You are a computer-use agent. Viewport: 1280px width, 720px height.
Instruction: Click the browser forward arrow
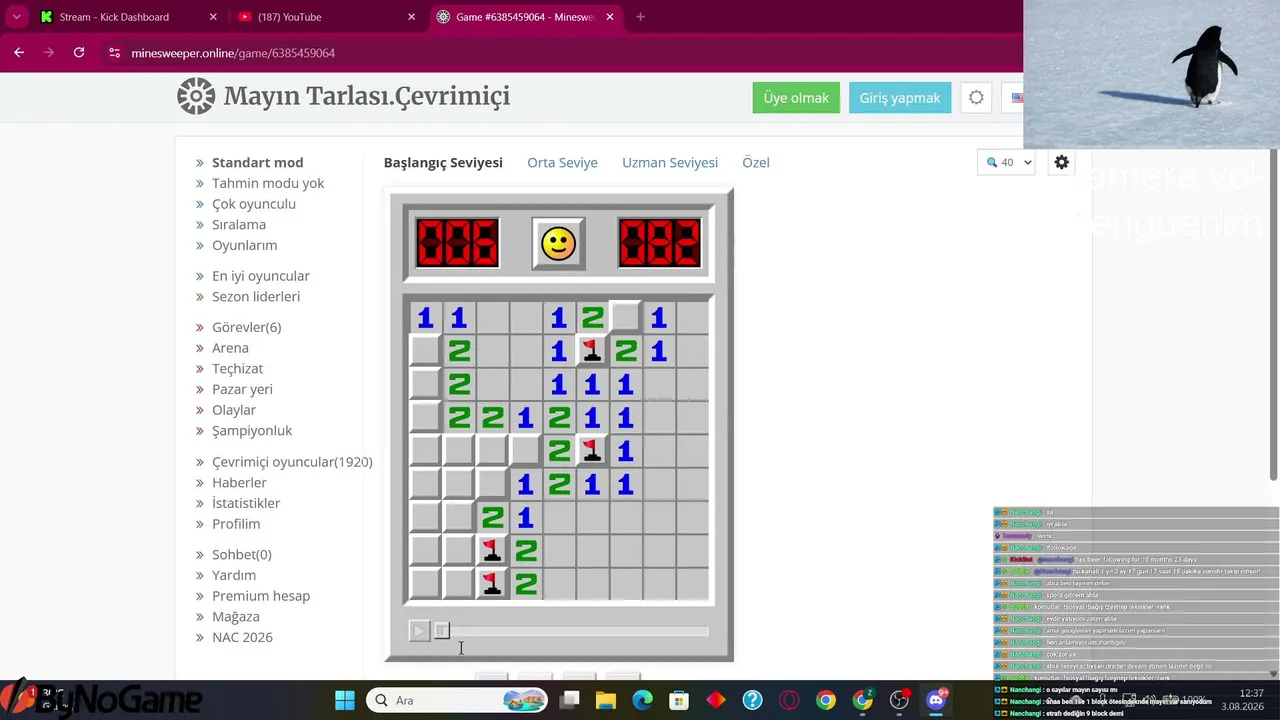(49, 53)
